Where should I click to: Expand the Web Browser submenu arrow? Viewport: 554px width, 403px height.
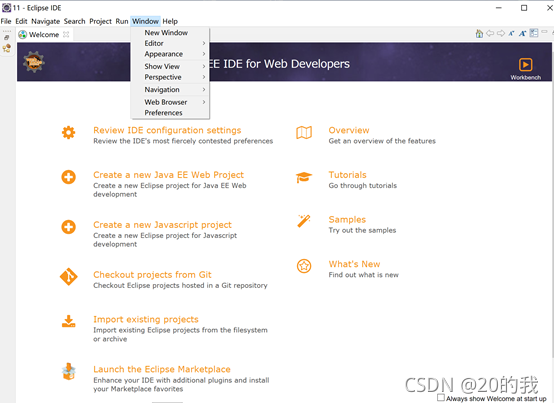[x=204, y=102]
